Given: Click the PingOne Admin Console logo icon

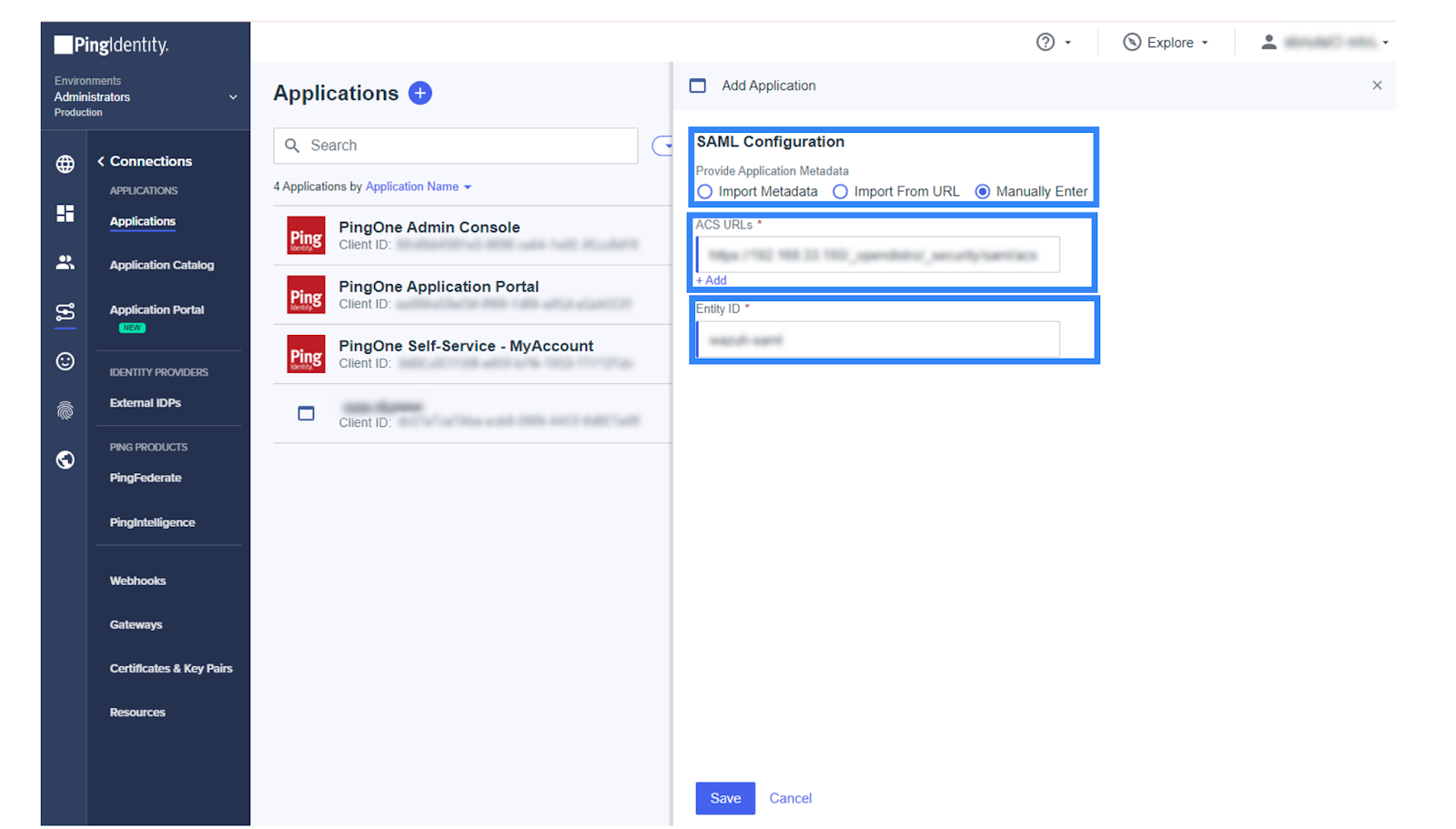Looking at the screenshot, I should [x=306, y=235].
